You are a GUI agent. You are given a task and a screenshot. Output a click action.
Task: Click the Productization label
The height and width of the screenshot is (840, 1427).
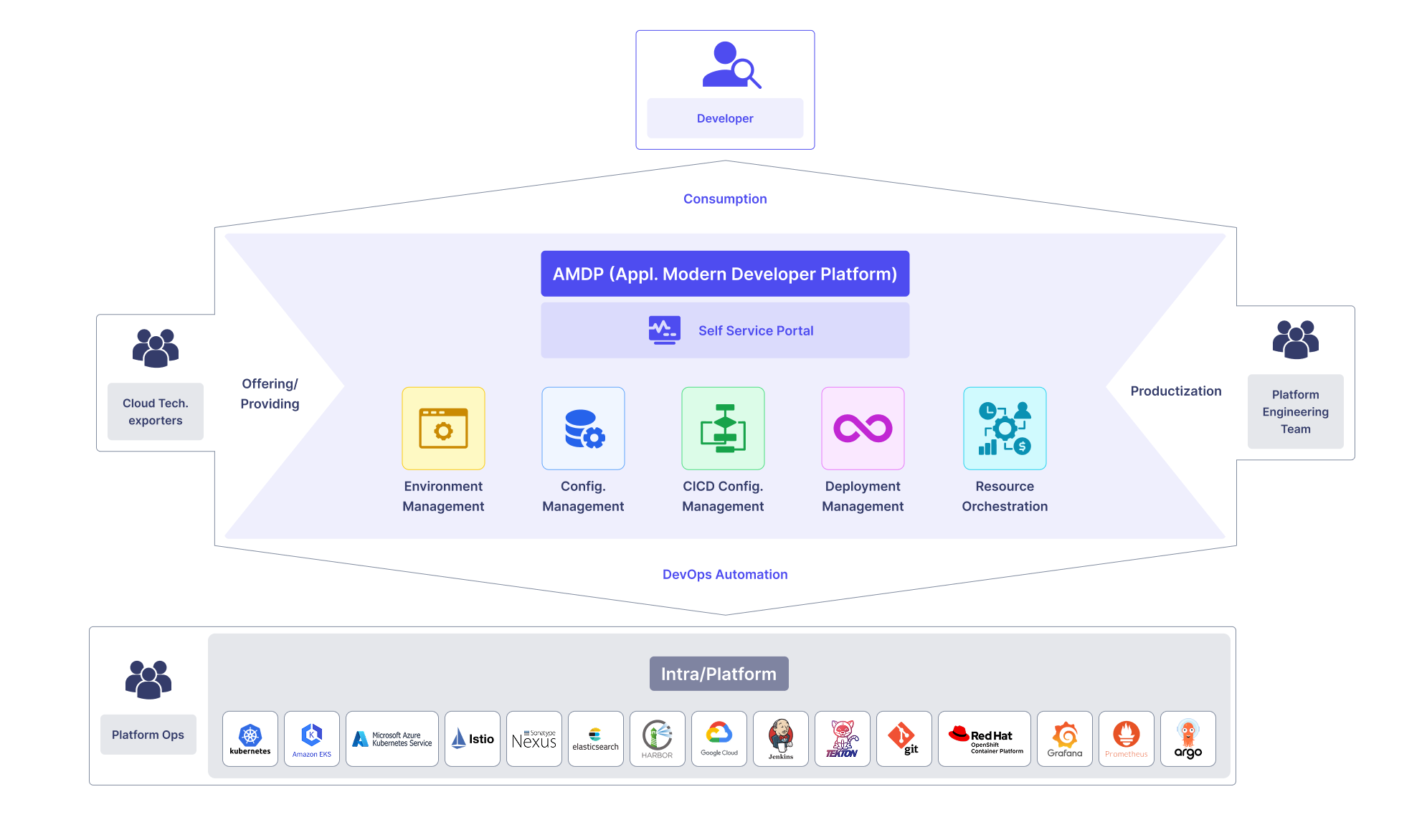tap(1176, 391)
